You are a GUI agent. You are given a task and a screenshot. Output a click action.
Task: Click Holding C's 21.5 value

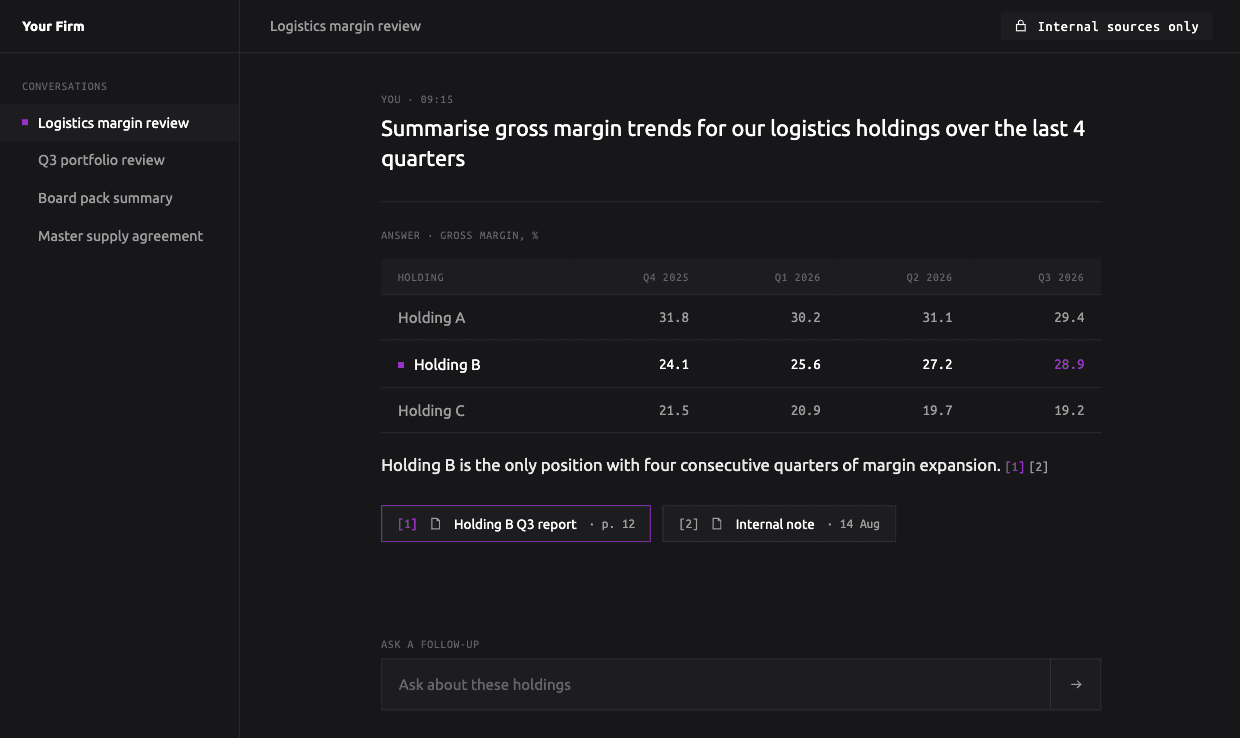pos(674,411)
